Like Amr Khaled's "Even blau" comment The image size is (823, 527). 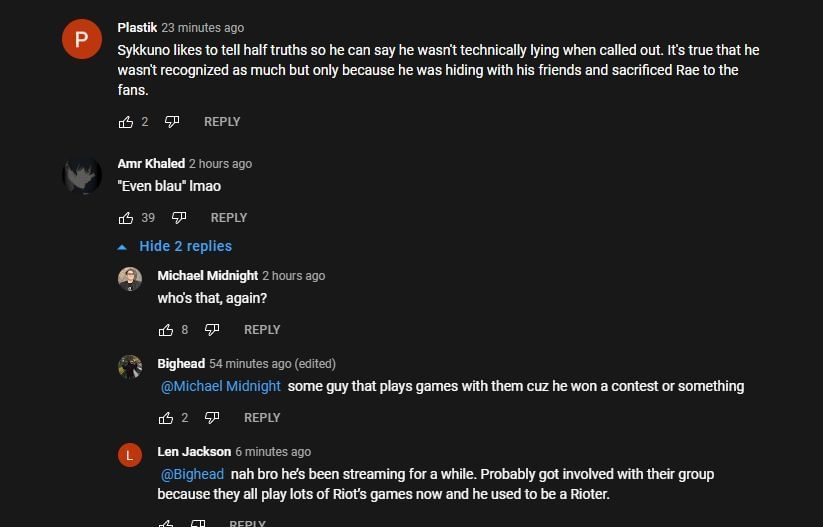pyautogui.click(x=126, y=218)
